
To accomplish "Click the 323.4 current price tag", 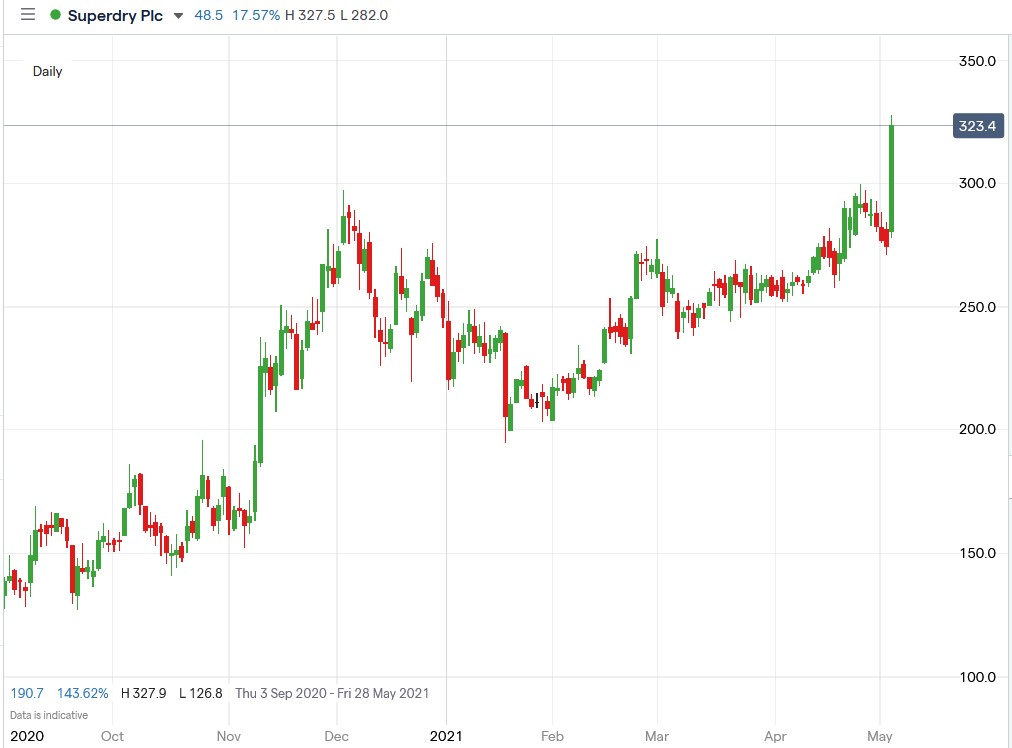I will point(976,125).
